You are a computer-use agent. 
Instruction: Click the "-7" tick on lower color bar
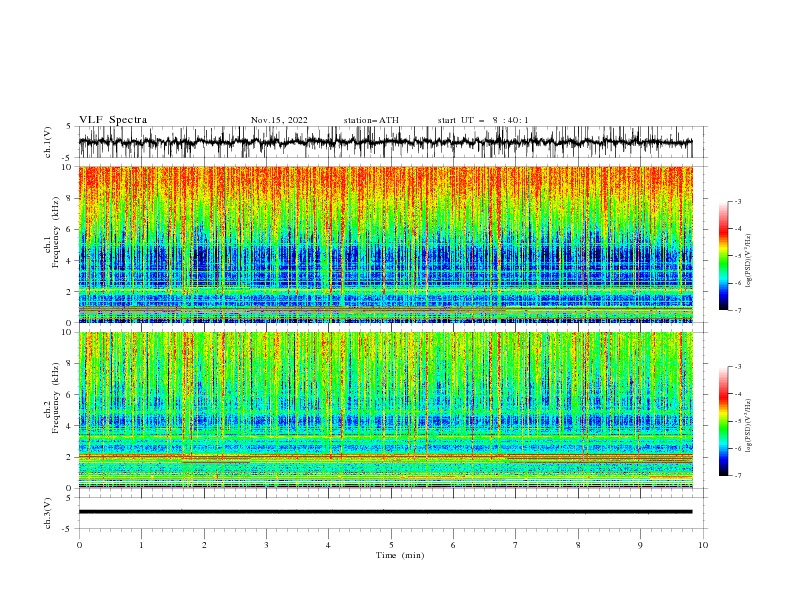click(737, 475)
